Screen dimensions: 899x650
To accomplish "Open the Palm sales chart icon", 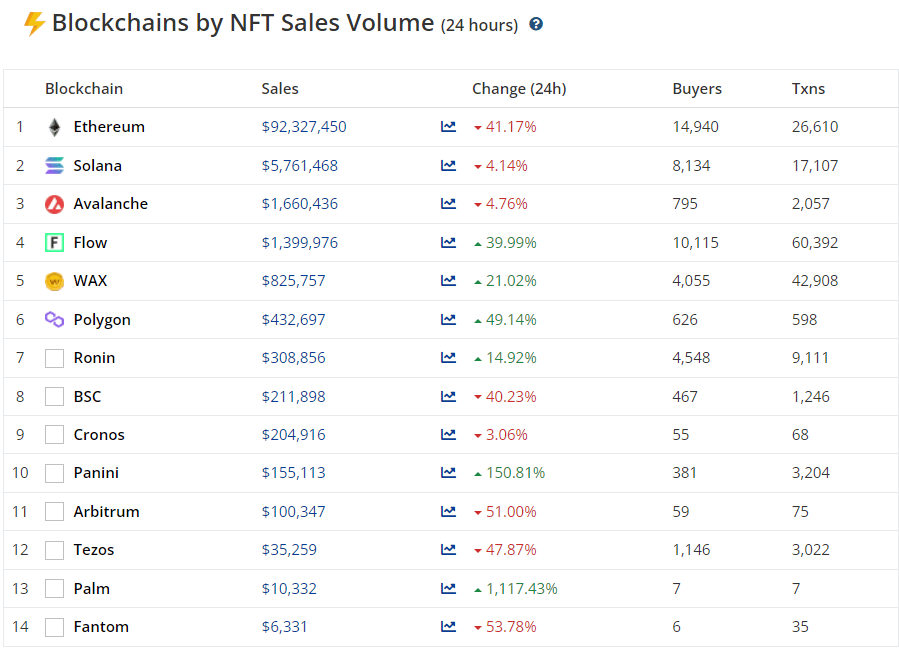I will pos(448,588).
